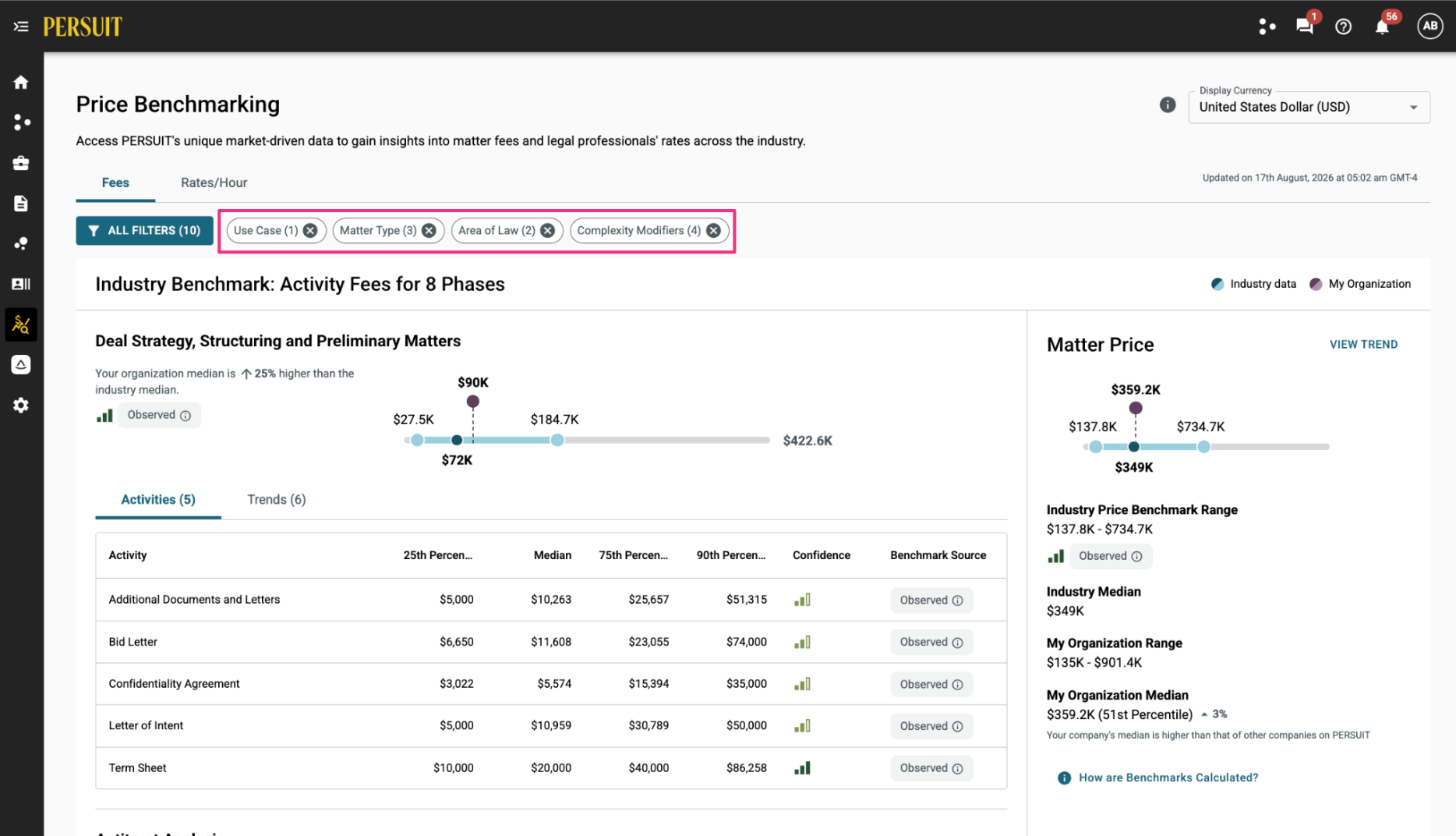This screenshot has height=836, width=1456.
Task: Open the AB user avatar menu
Action: [x=1429, y=27]
